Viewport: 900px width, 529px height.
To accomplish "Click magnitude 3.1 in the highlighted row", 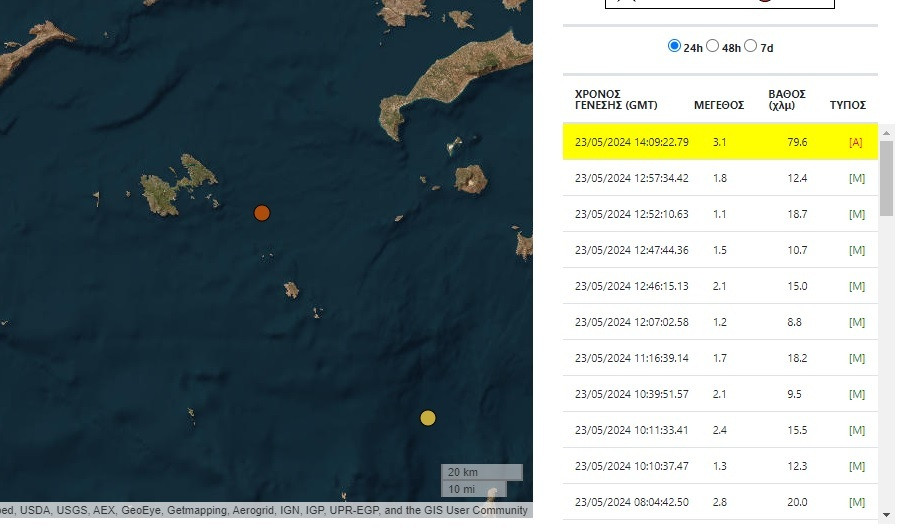I will click(719, 142).
